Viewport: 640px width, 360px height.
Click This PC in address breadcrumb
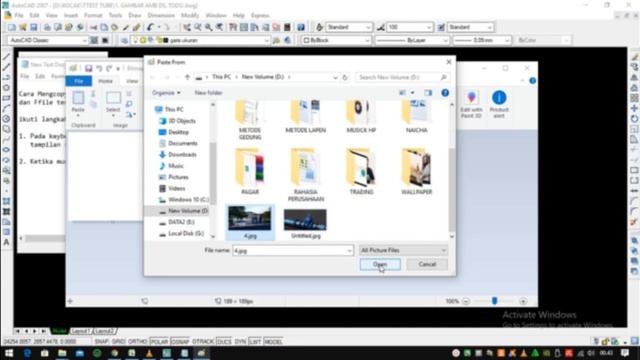click(221, 77)
